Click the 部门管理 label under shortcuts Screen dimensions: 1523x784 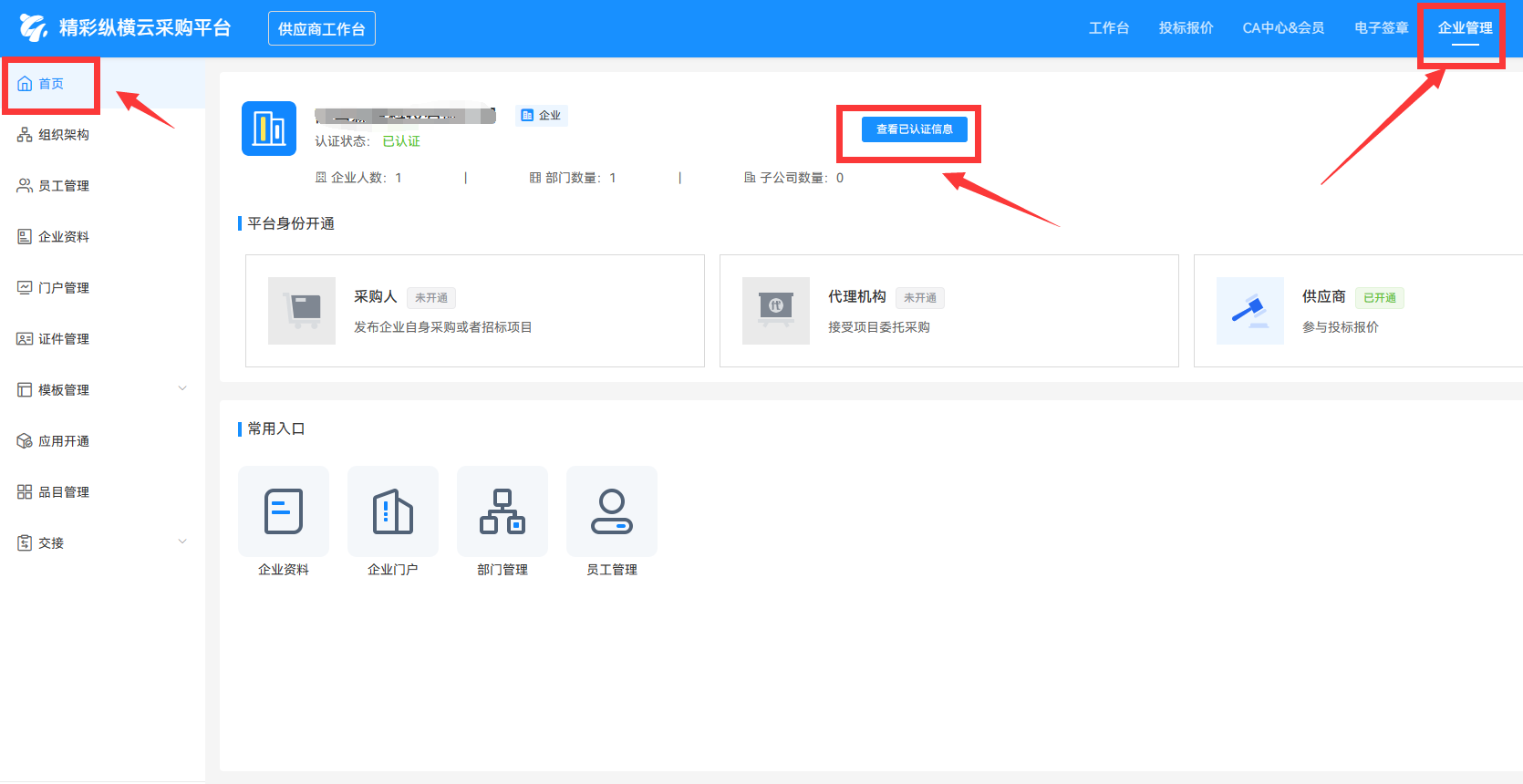[x=502, y=570]
